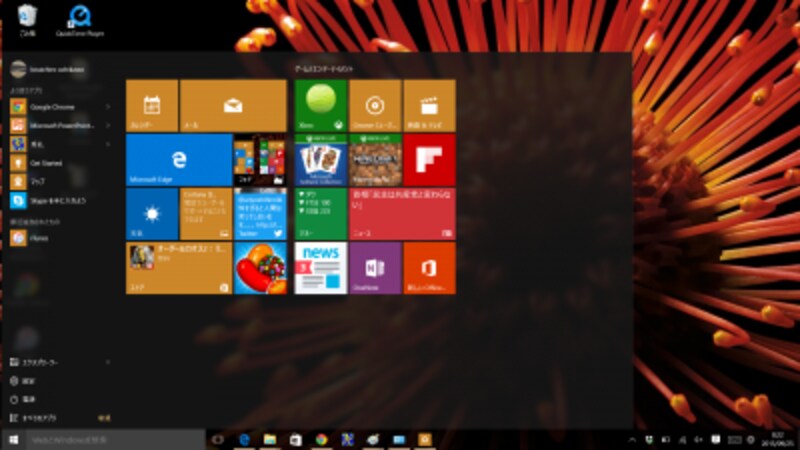
Task: Open the Candy Crush game tile
Action: tap(260, 268)
